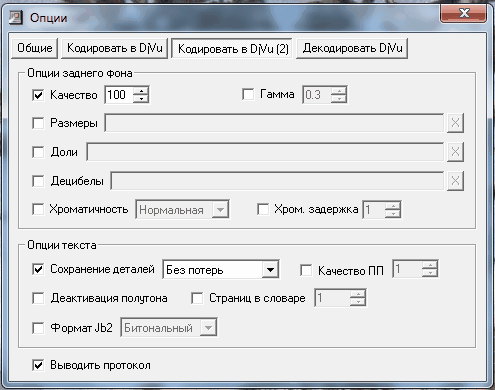Enable the Формат Jb2 checkbox

tap(38, 328)
